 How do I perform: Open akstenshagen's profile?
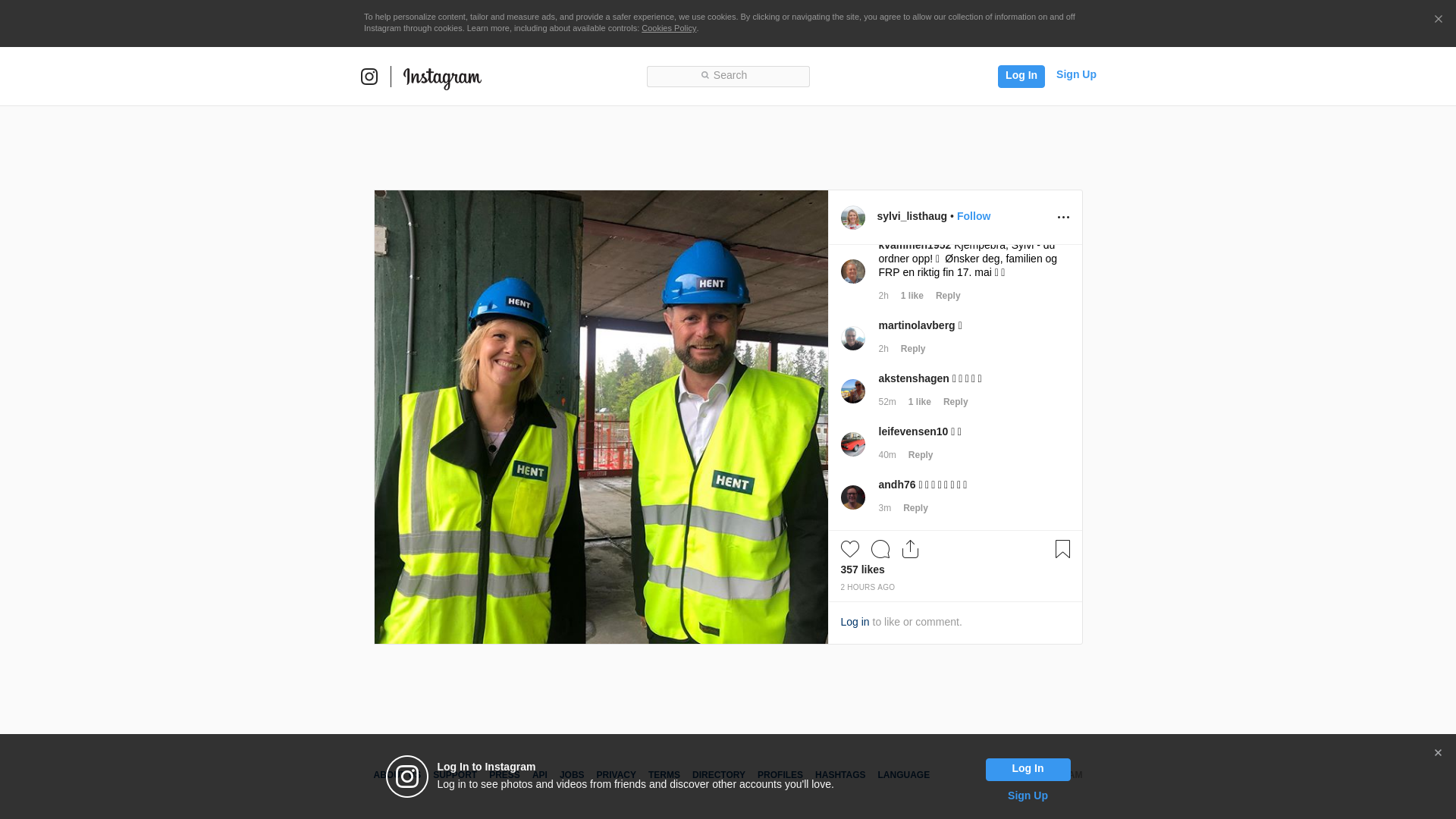(914, 378)
